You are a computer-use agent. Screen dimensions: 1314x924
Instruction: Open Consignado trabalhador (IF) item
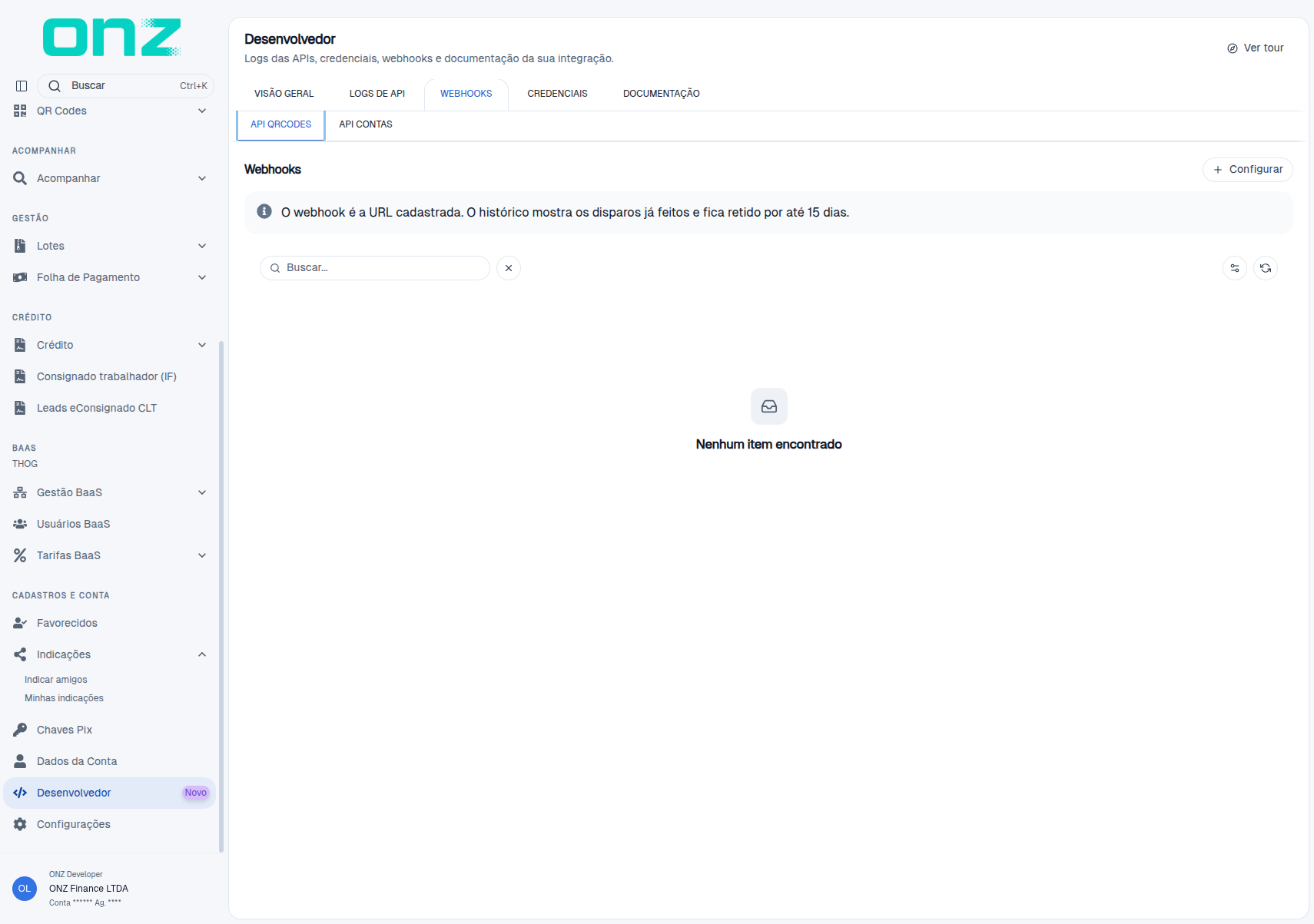tap(109, 376)
